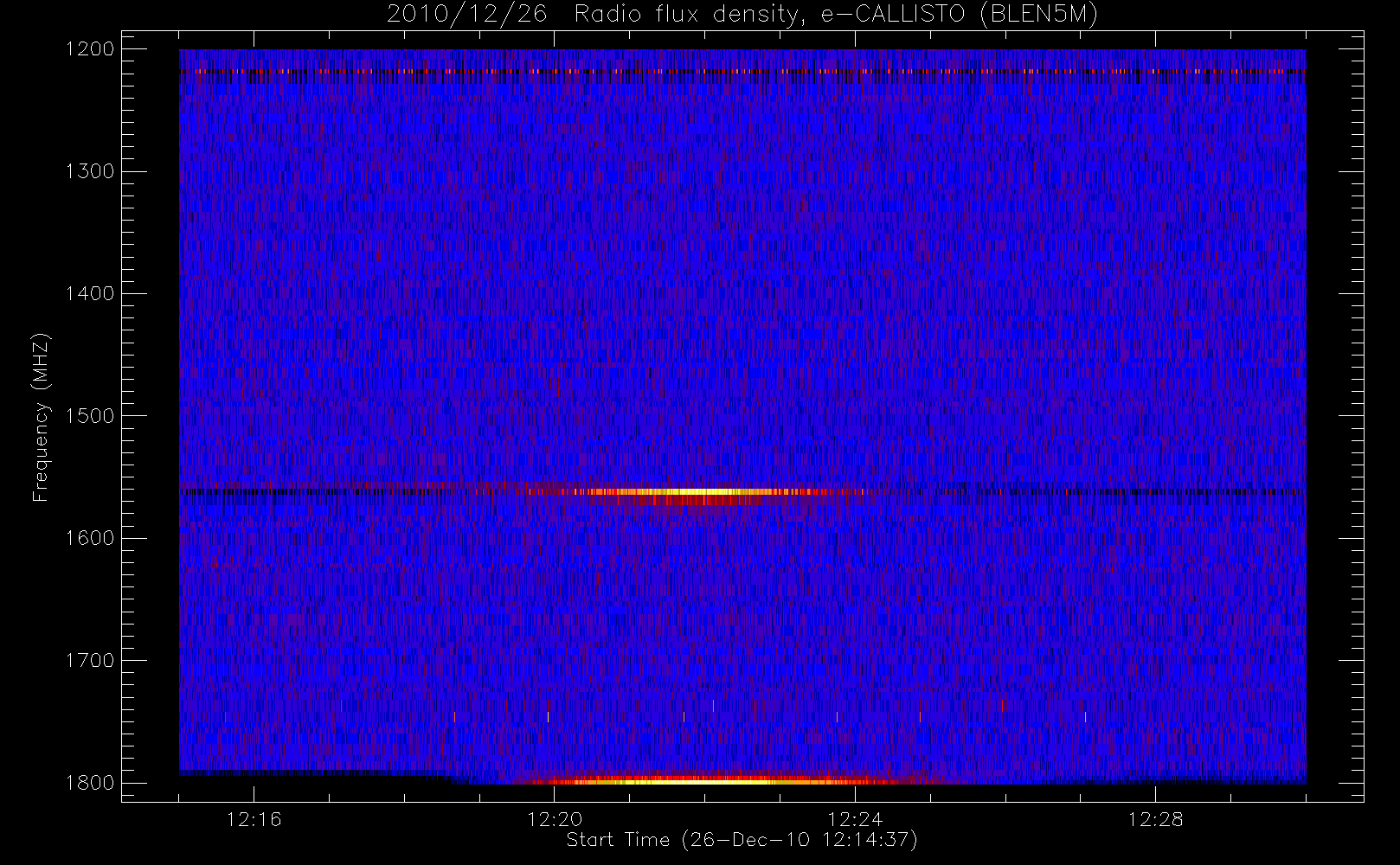This screenshot has width=1400, height=865.
Task: Click the frequency tick label 1800
Action: coord(90,783)
